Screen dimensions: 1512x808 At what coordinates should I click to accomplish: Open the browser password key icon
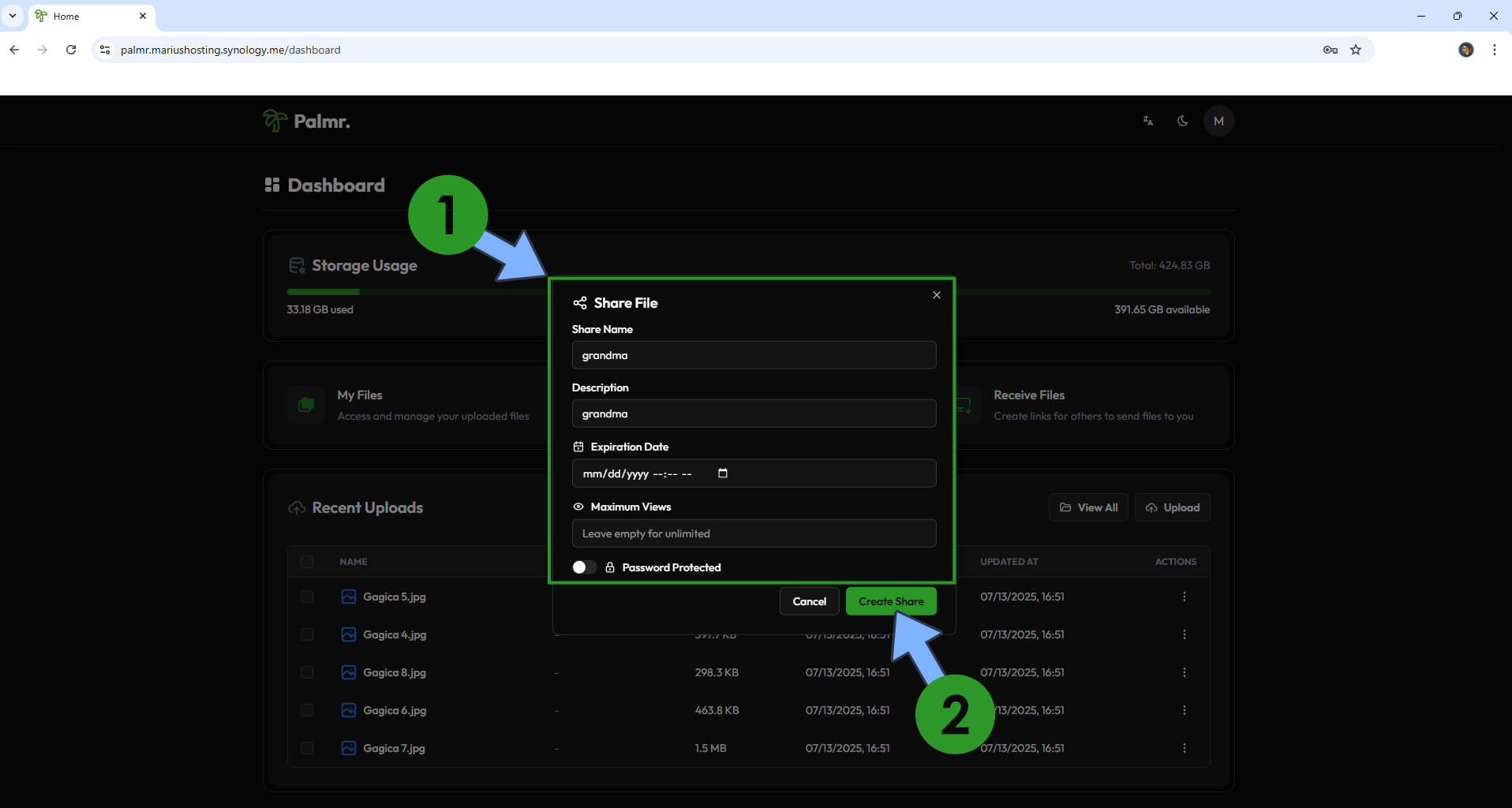1330,50
